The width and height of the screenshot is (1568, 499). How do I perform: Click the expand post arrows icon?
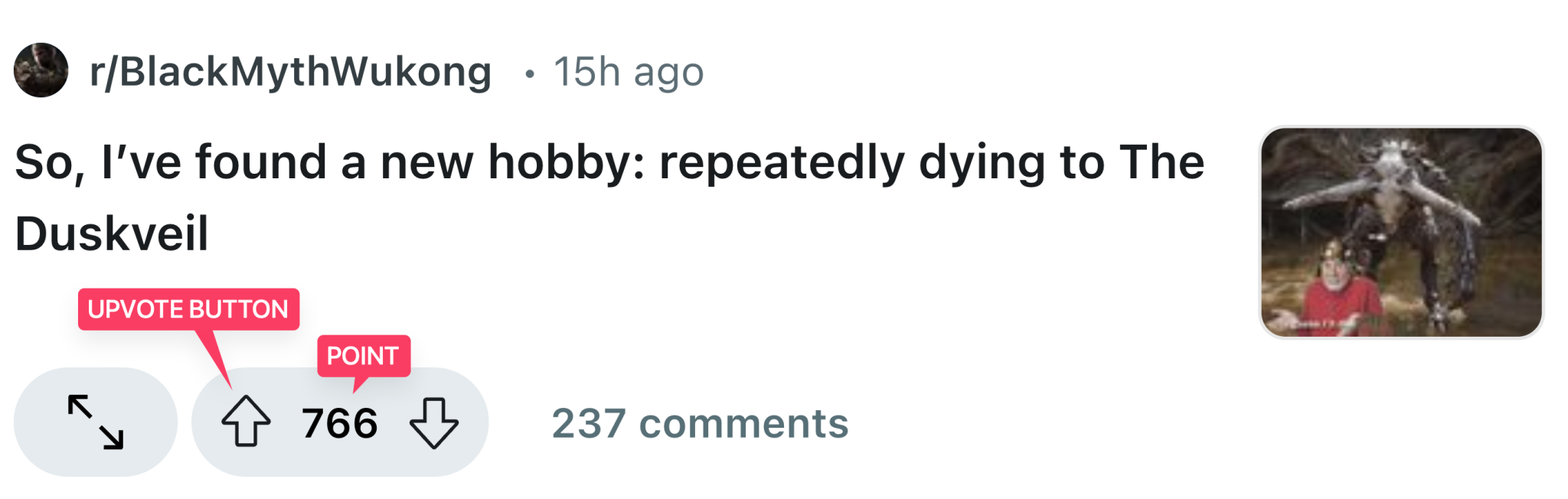(x=96, y=422)
